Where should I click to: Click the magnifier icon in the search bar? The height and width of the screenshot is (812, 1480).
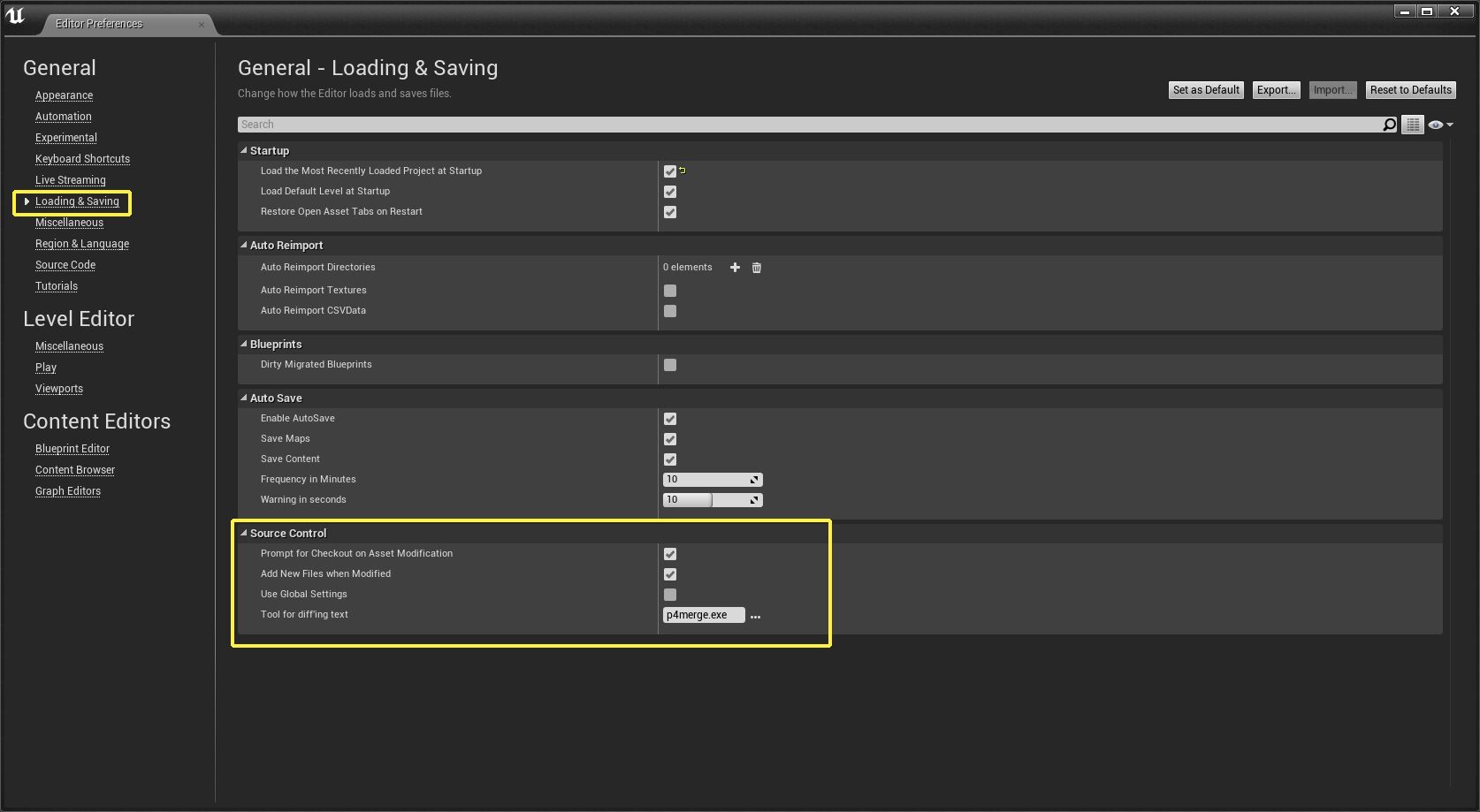point(1389,125)
